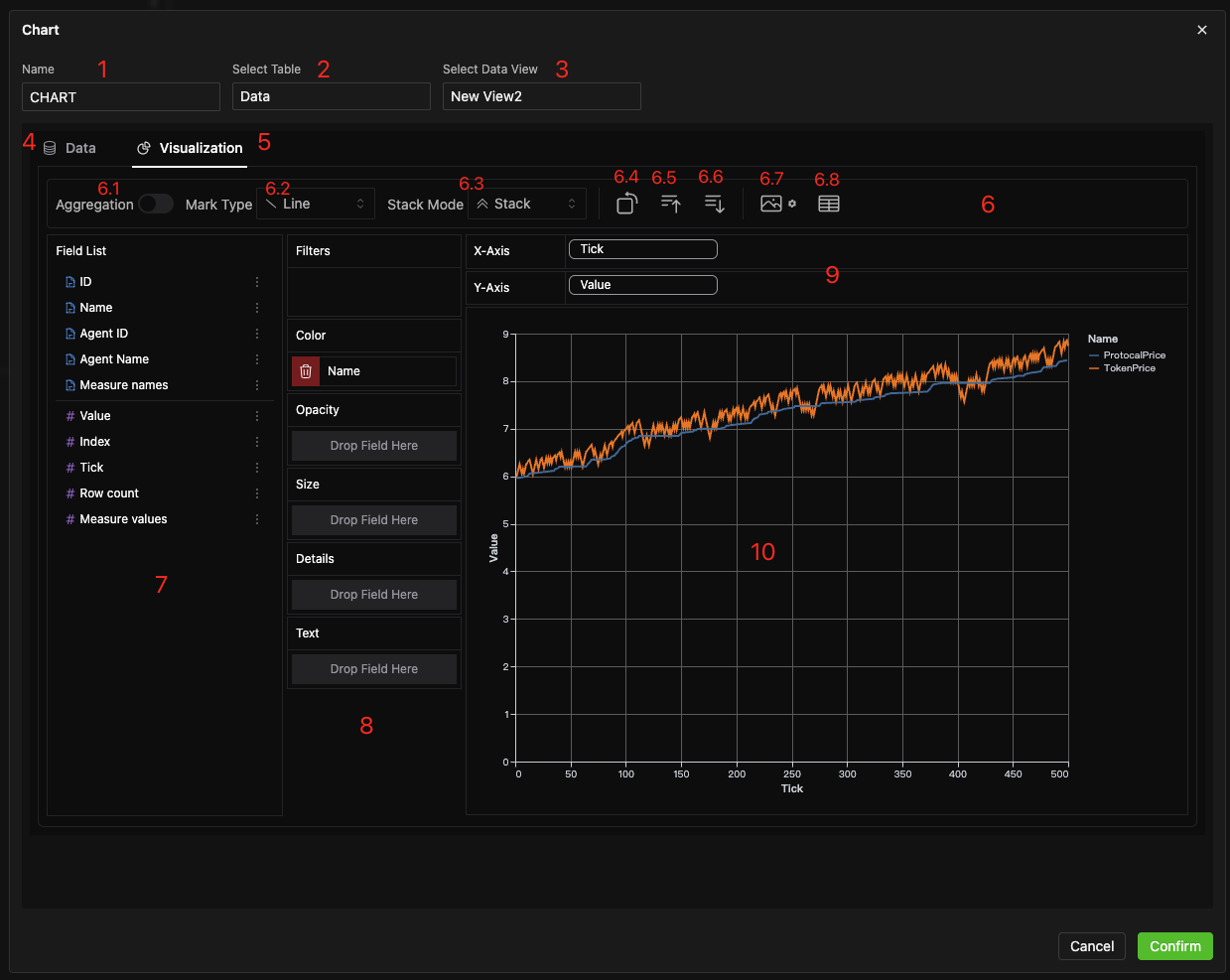Click the sort ascending icon
The height and width of the screenshot is (980, 1230).
(x=671, y=204)
